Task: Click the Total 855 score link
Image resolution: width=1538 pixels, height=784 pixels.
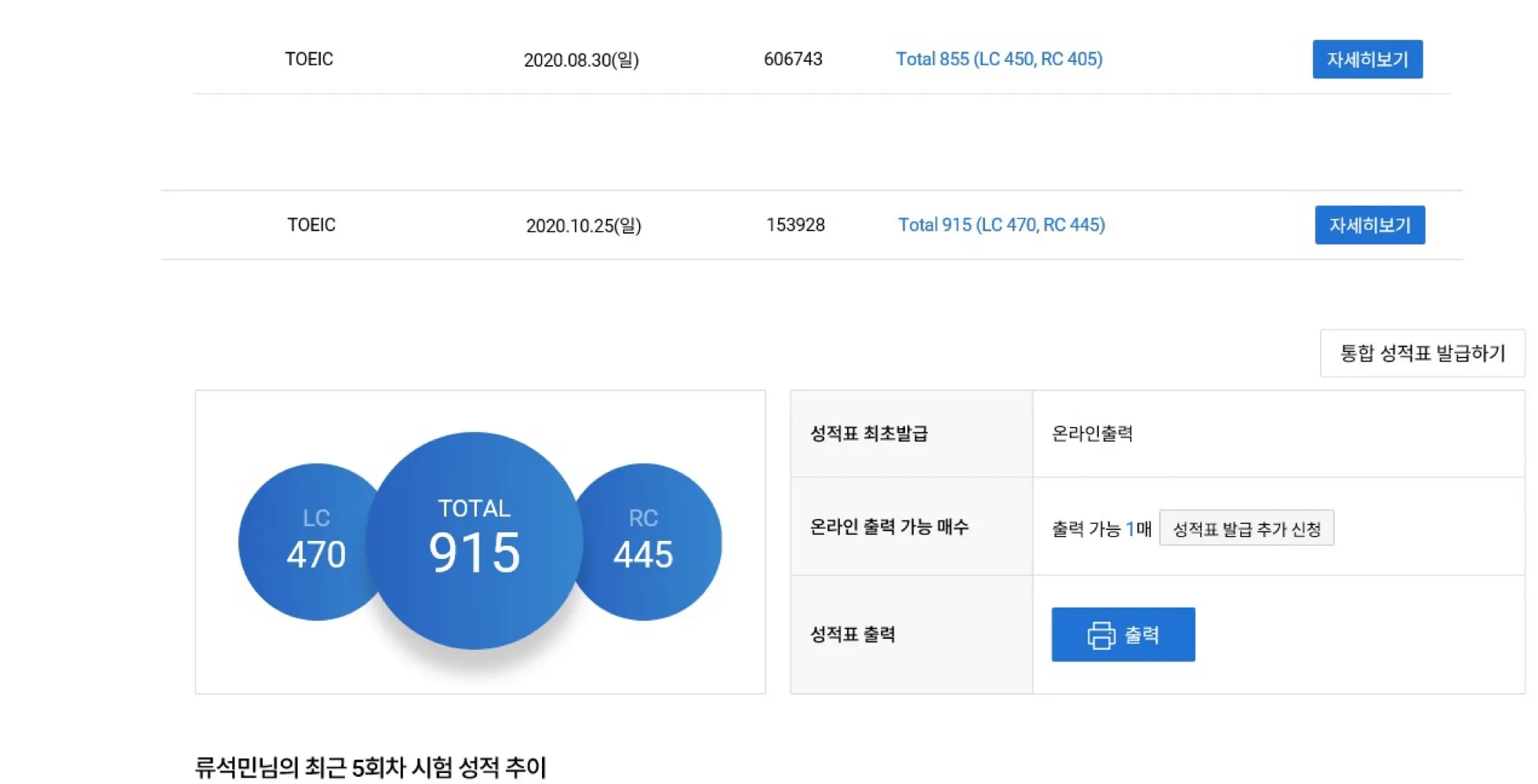Action: (998, 59)
